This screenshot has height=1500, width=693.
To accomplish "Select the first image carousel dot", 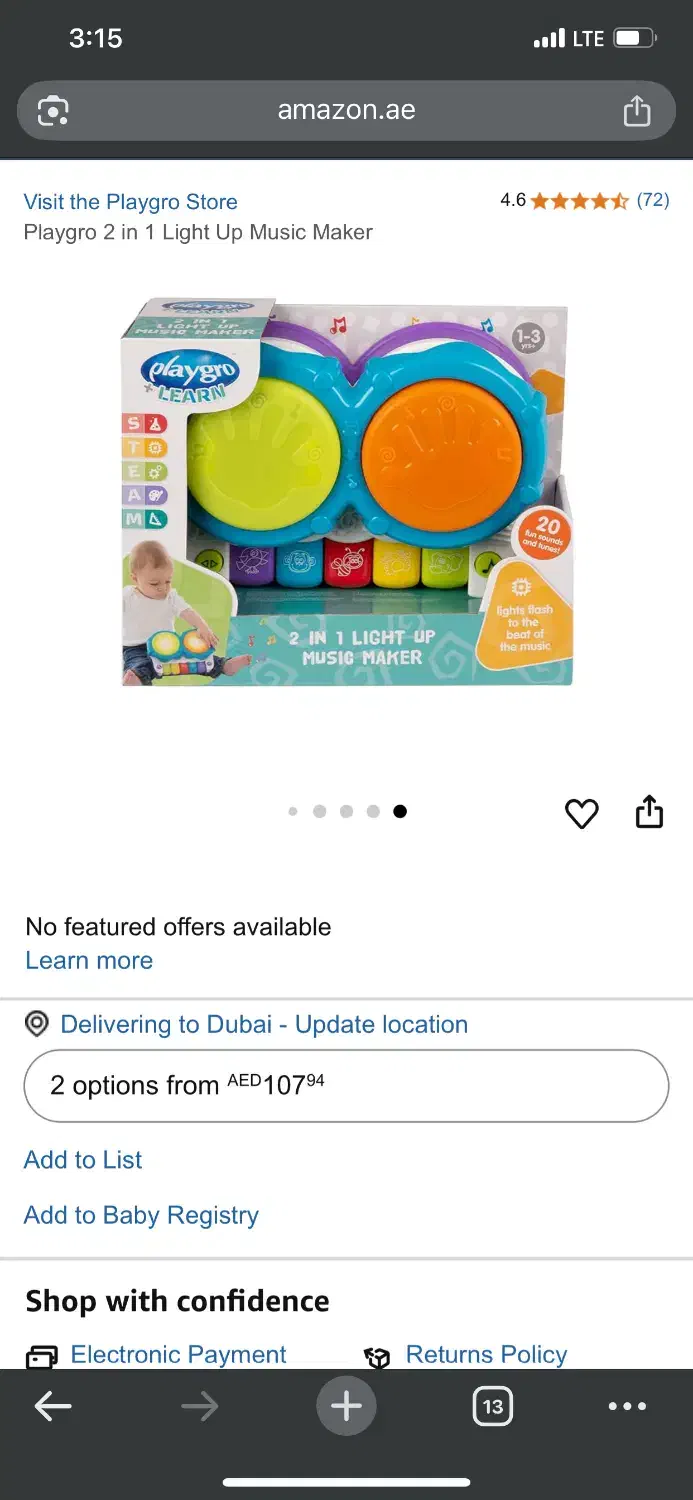I will pos(293,811).
